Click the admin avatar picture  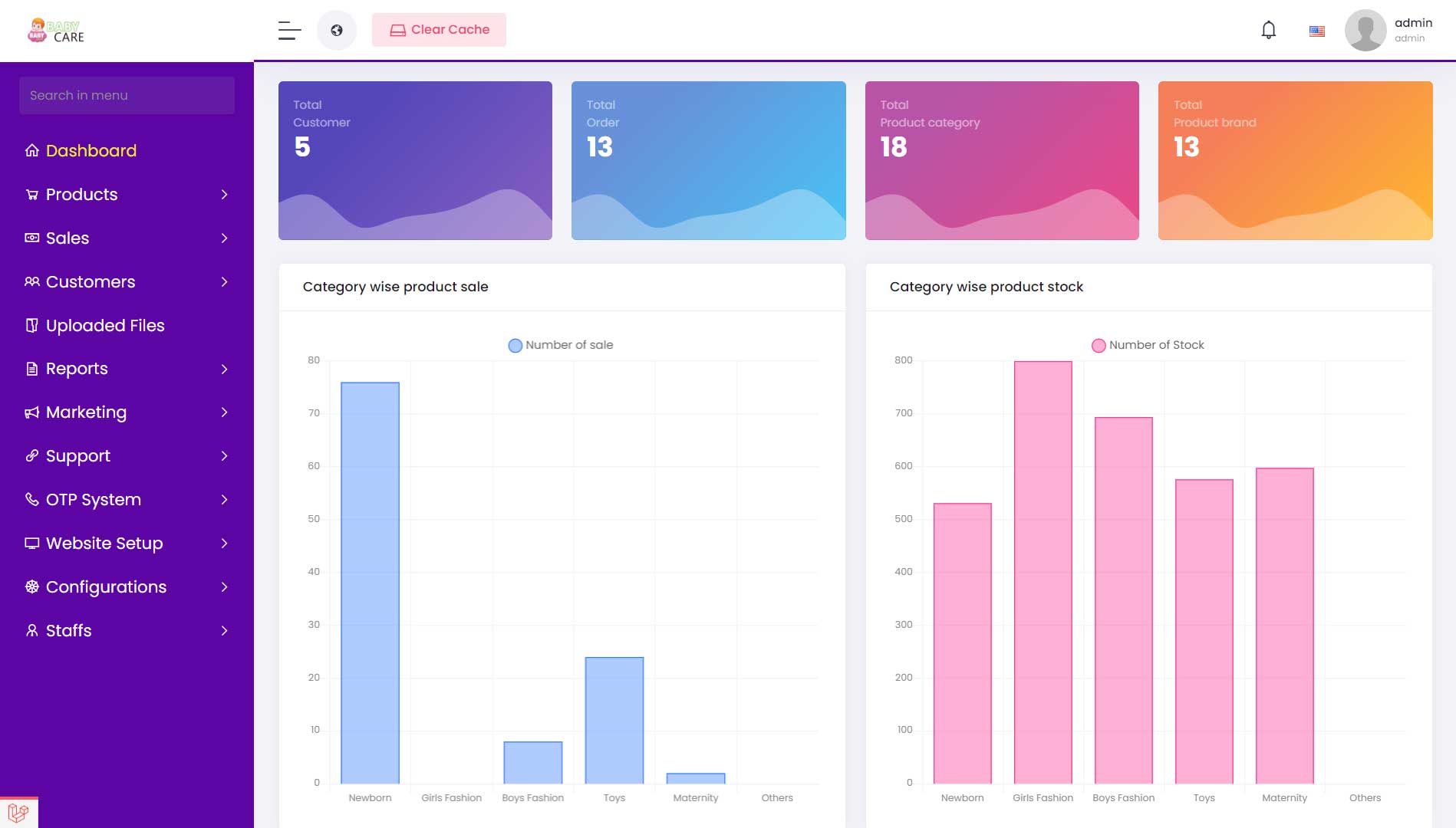click(x=1365, y=30)
